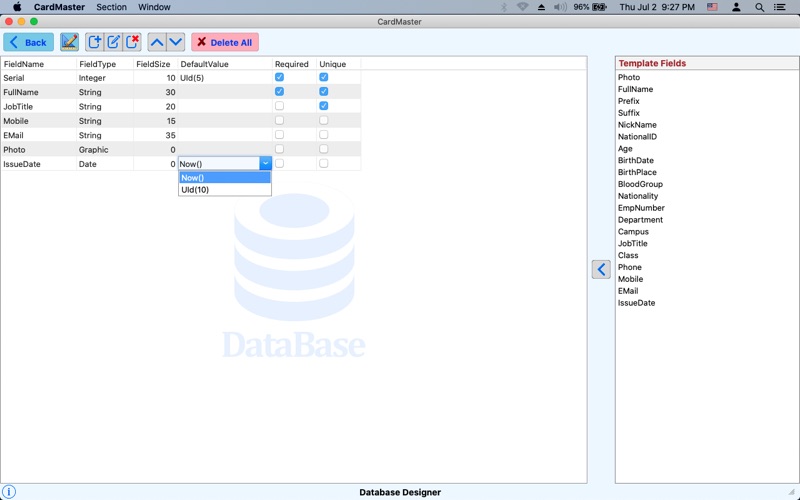
Task: Open the info icon in the status bar
Action: 9,492
